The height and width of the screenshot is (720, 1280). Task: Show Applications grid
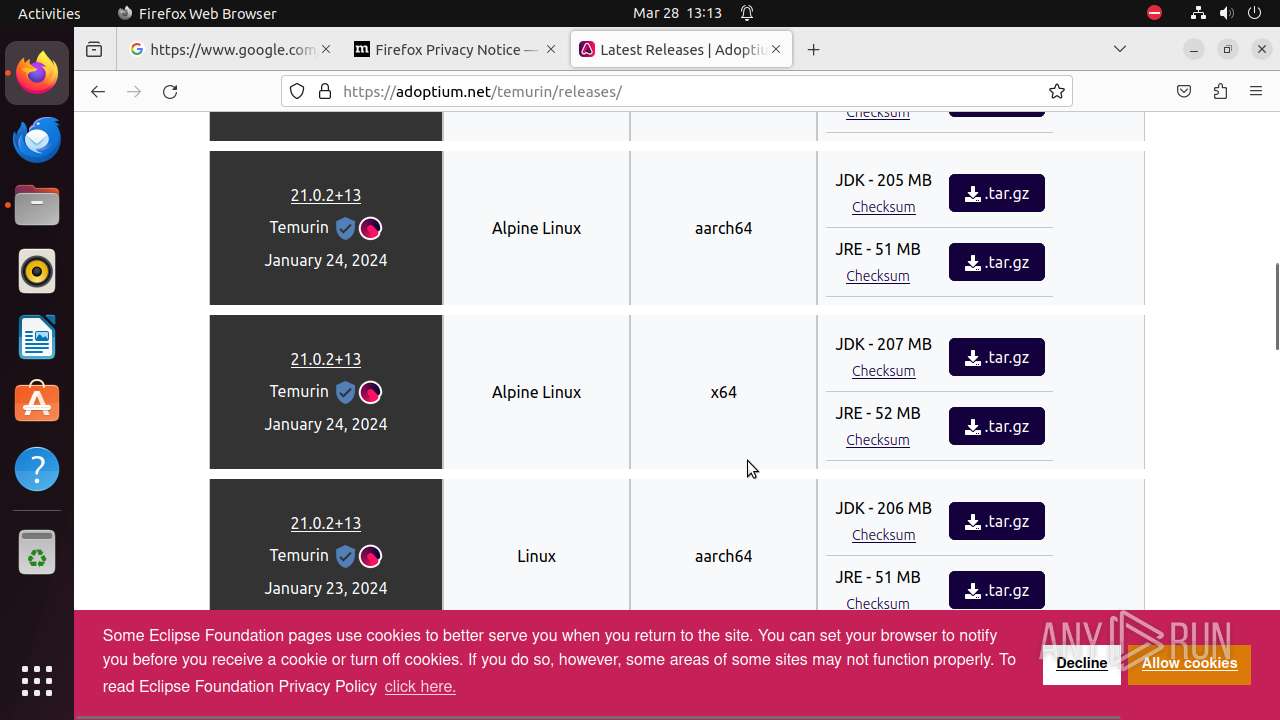(37, 681)
